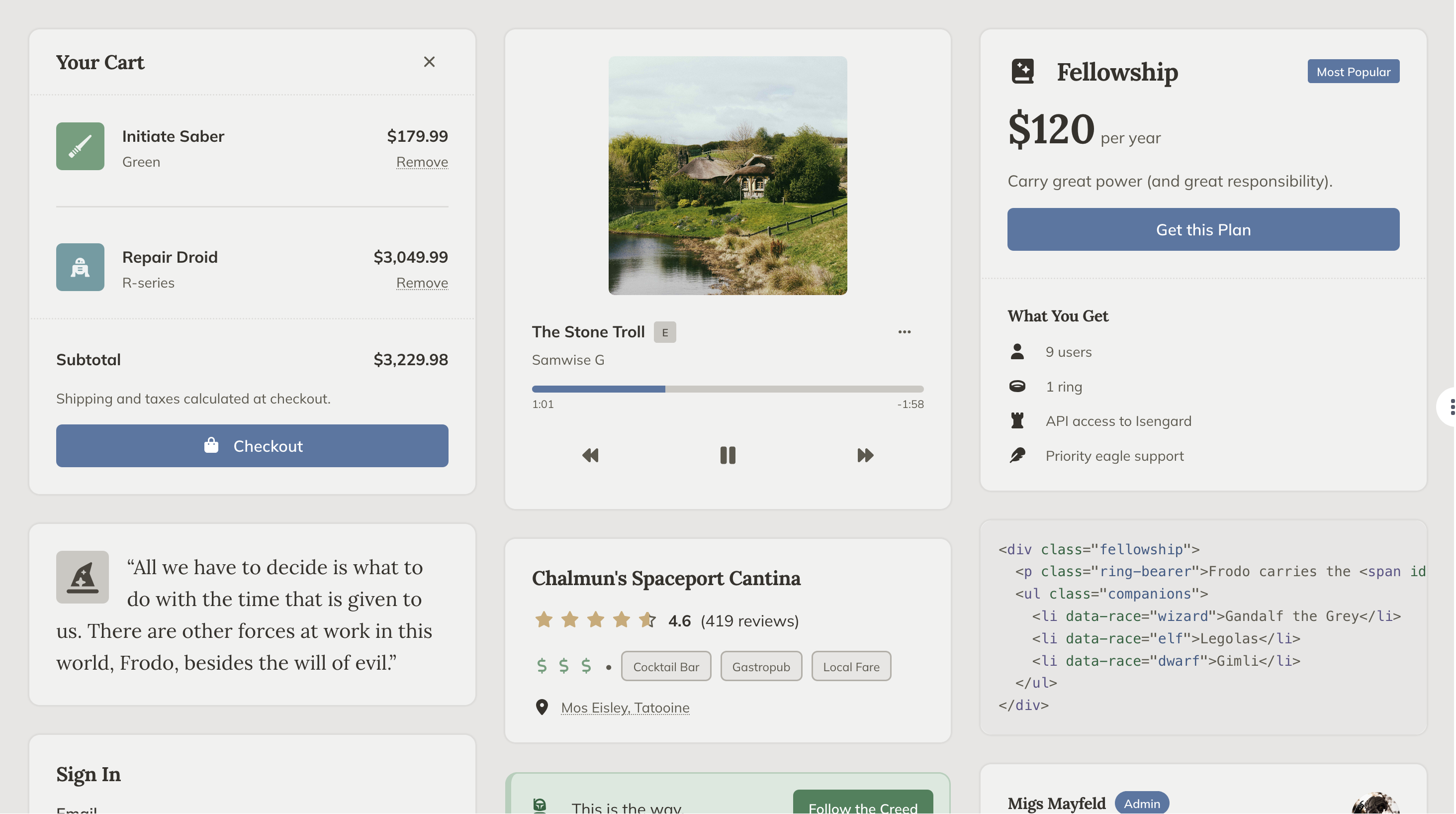Click the explicit E badge
This screenshot has height=814, width=1456.
(665, 332)
